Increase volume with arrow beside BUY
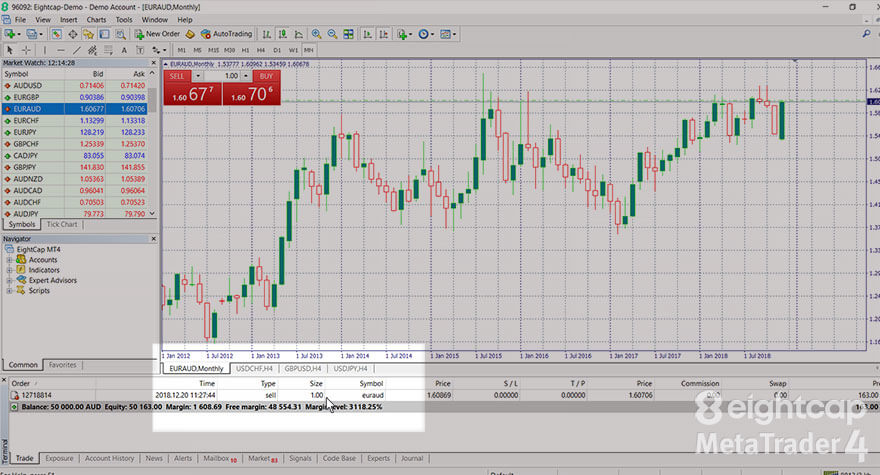Screen dimensions: 880x475 [x=246, y=76]
